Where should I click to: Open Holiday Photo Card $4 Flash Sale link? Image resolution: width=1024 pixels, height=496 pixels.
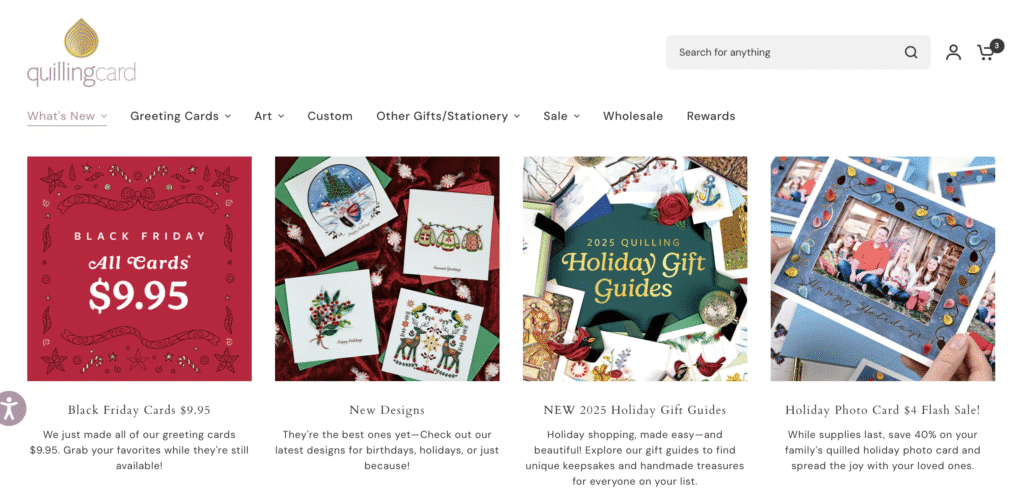tap(882, 410)
